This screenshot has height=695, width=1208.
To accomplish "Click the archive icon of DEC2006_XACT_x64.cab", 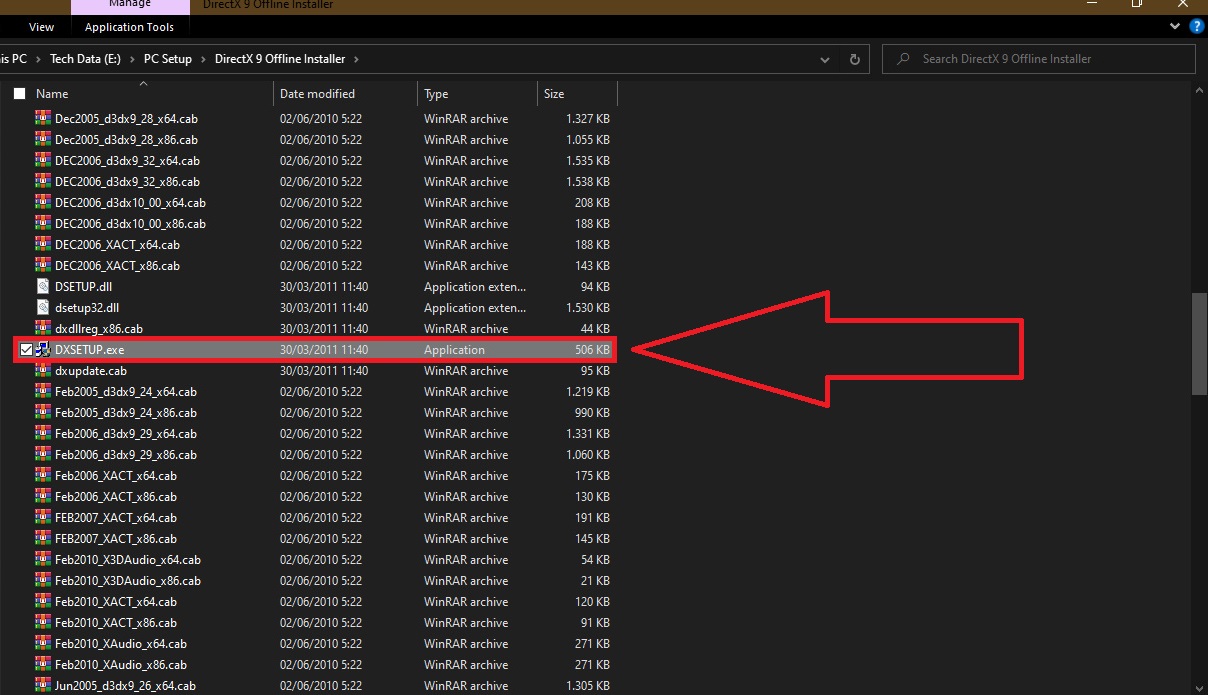I will tap(43, 244).
